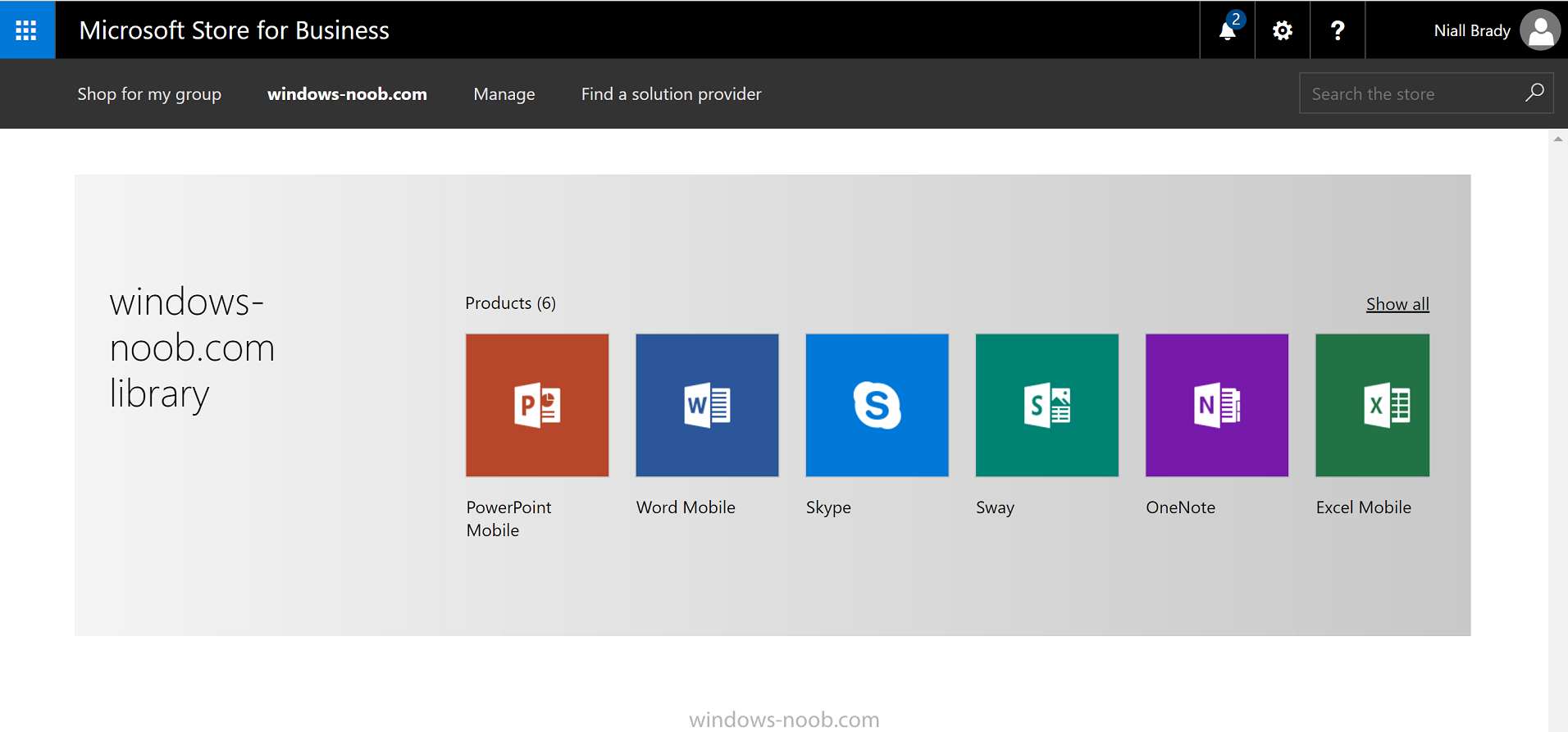The width and height of the screenshot is (1568, 732).
Task: Click the OneNote name link
Action: click(1180, 507)
